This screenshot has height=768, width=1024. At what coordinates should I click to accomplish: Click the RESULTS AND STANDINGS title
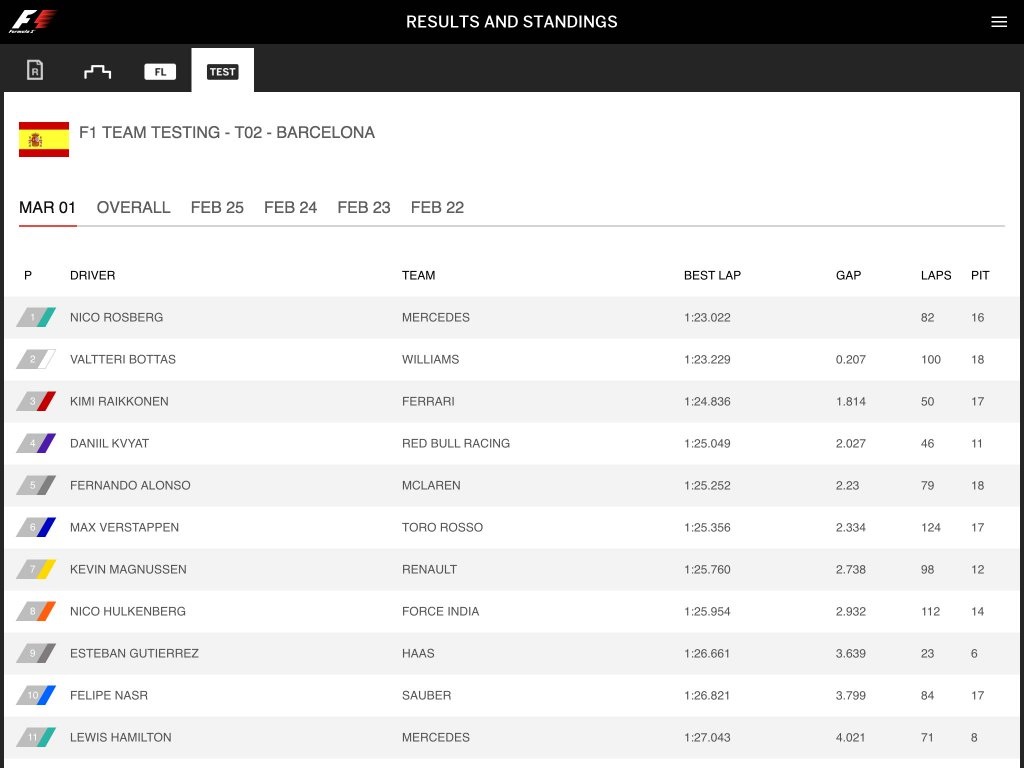[x=512, y=21]
